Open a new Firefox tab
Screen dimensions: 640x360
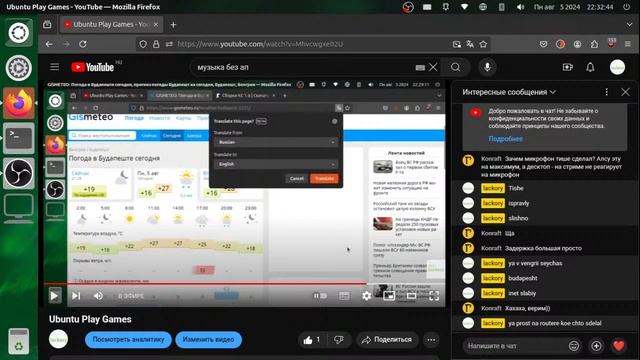(x=173, y=25)
